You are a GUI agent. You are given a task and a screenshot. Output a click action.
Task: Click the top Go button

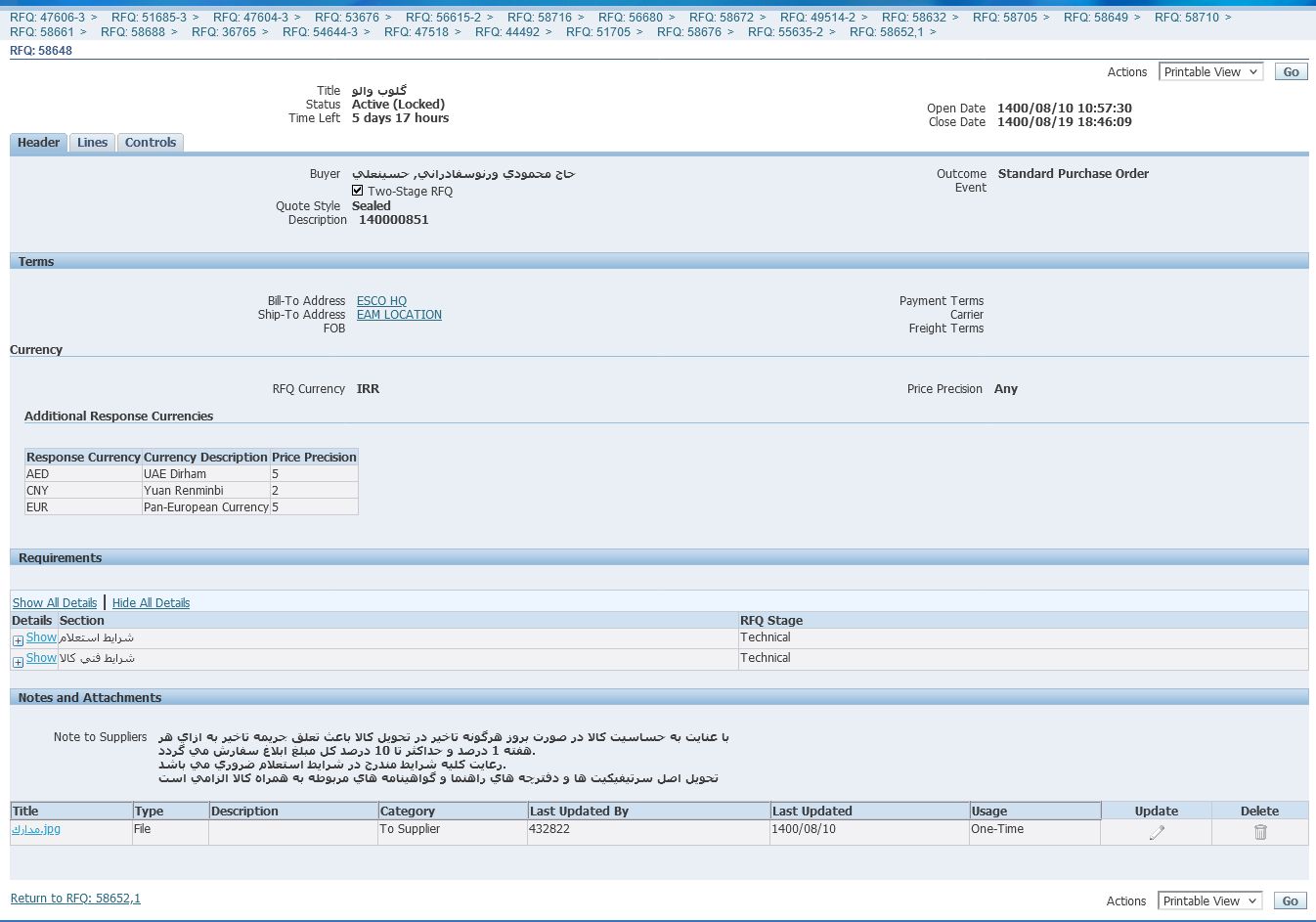[x=1292, y=72]
